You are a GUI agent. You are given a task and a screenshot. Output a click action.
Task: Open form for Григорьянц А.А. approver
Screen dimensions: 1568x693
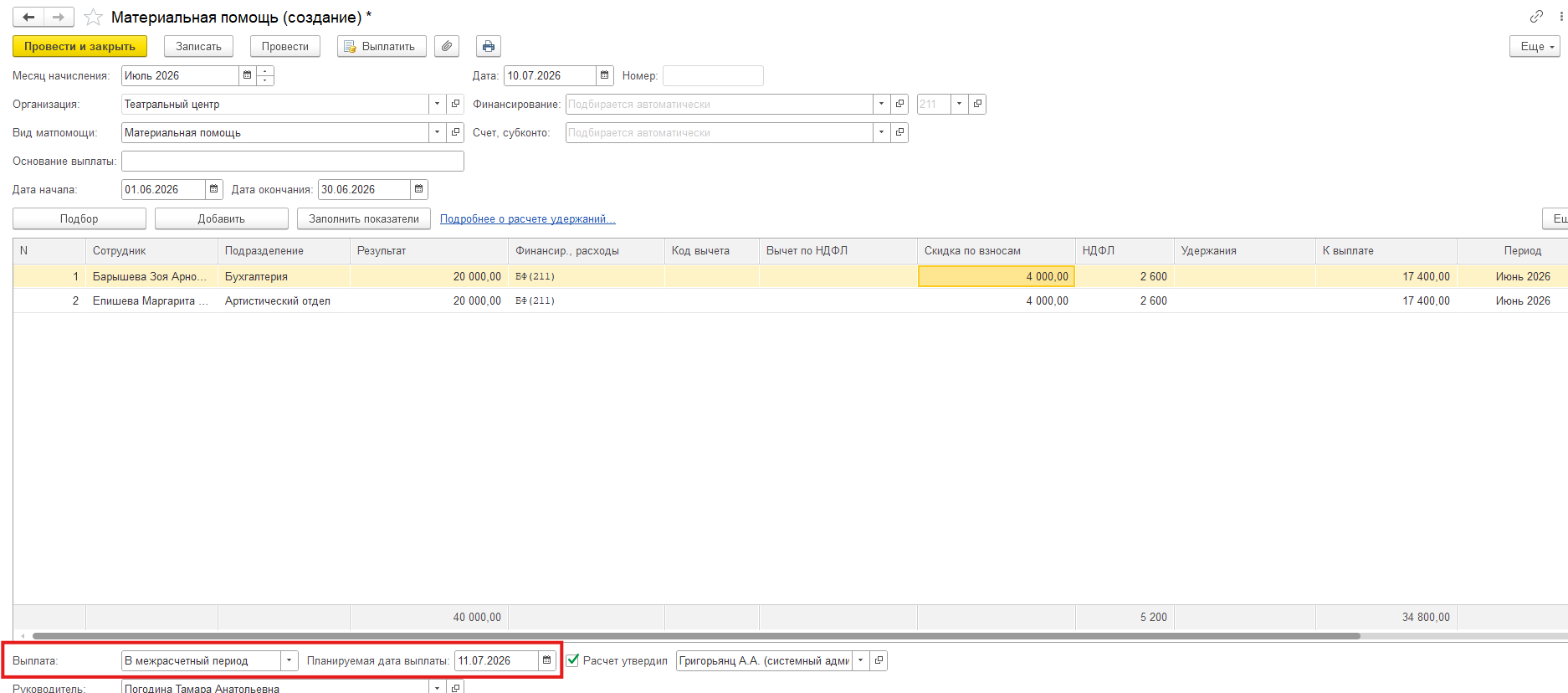pos(879,660)
